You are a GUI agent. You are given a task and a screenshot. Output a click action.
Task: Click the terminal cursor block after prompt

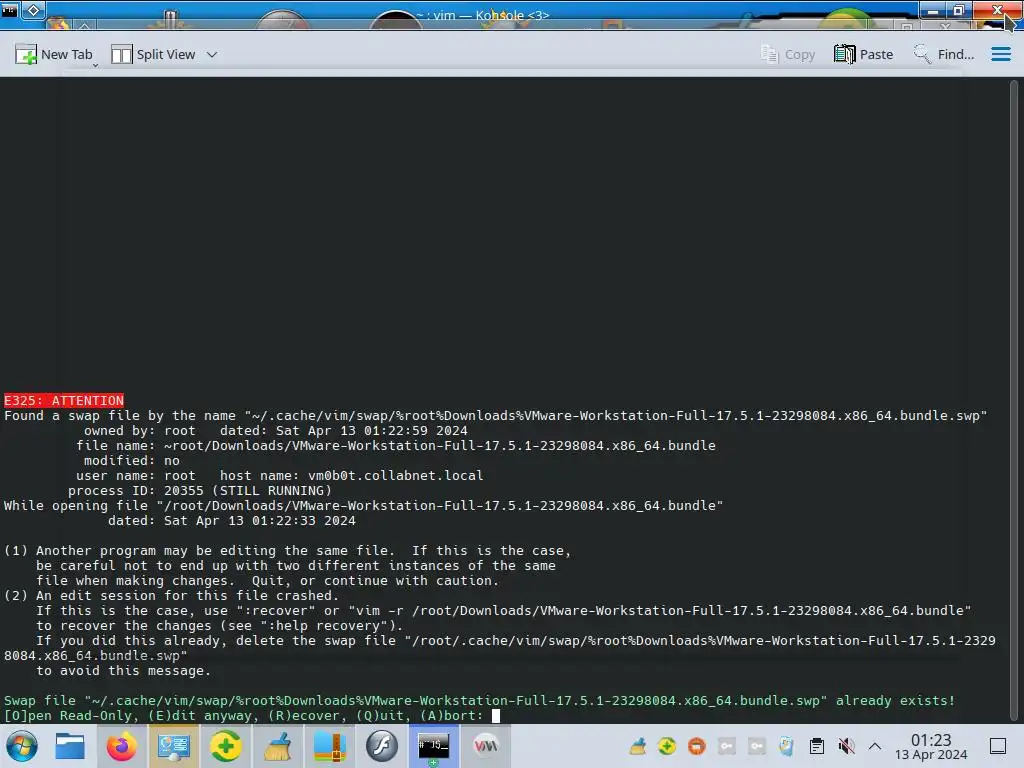(x=496, y=716)
